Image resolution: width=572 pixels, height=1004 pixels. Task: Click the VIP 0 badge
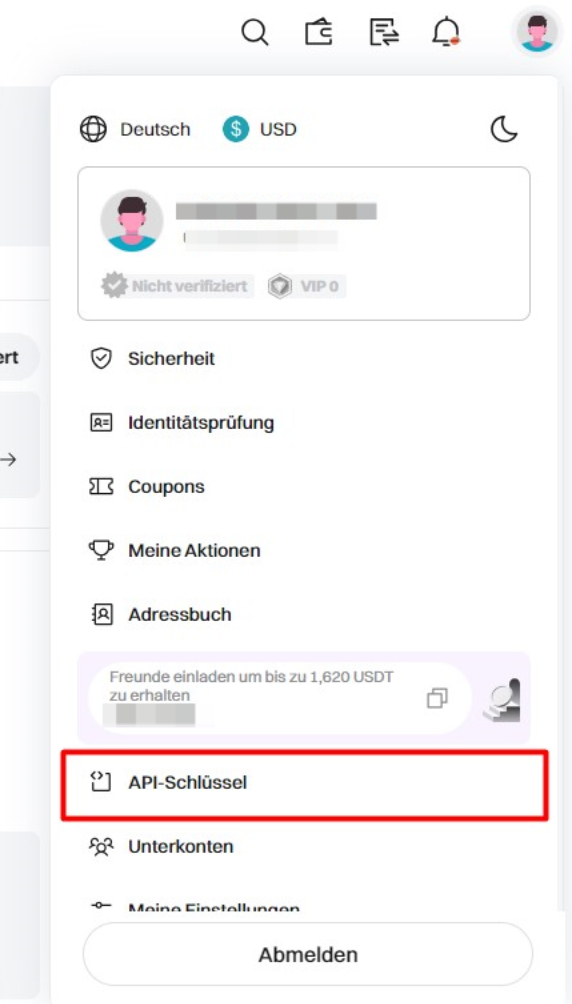(306, 286)
